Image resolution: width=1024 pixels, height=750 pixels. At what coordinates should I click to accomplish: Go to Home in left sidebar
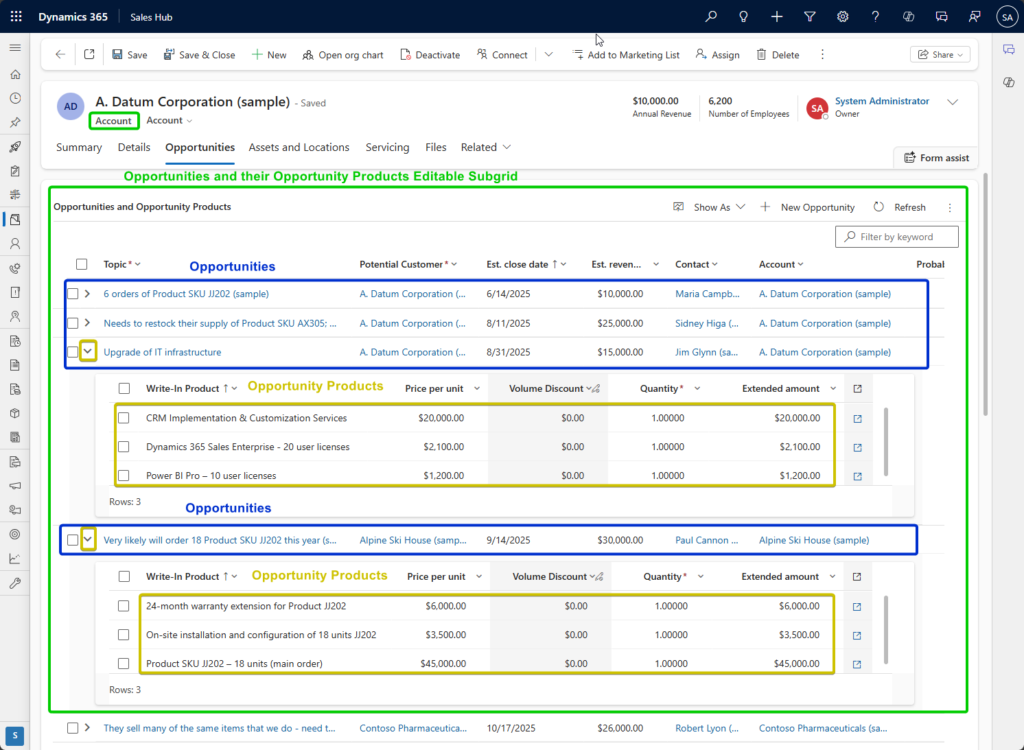click(15, 74)
